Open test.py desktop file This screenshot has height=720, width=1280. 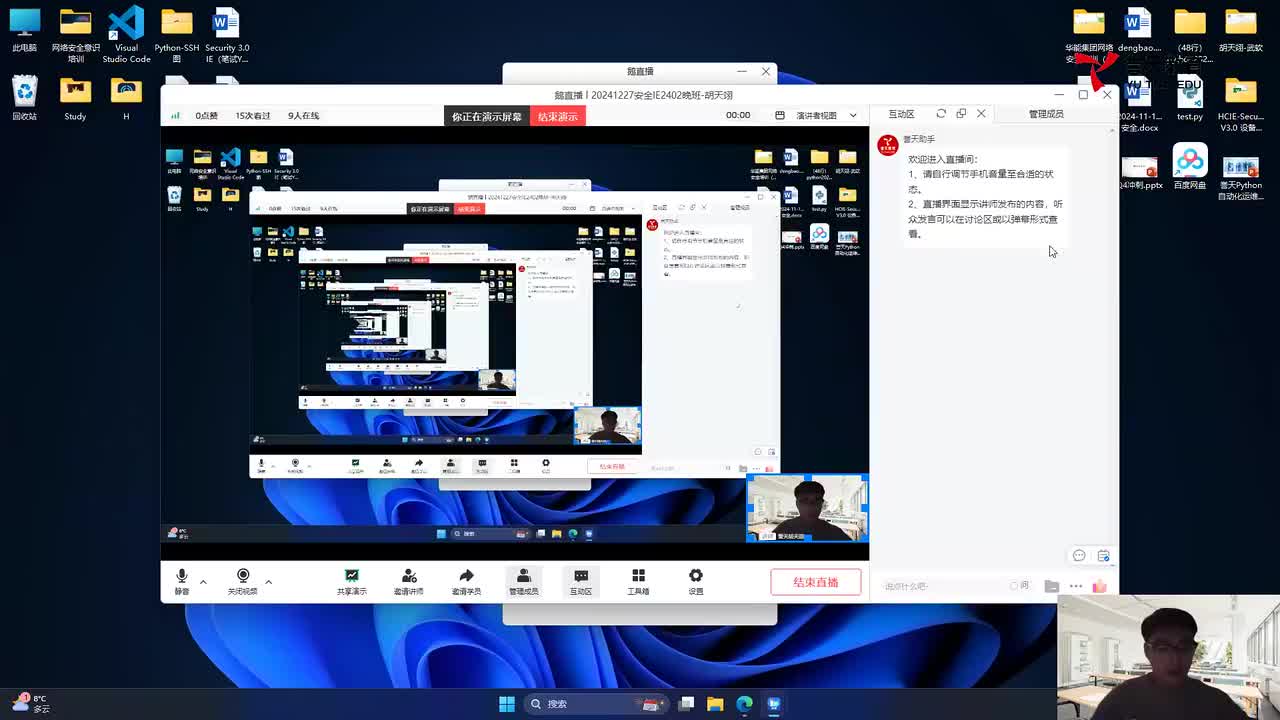pos(1190,99)
